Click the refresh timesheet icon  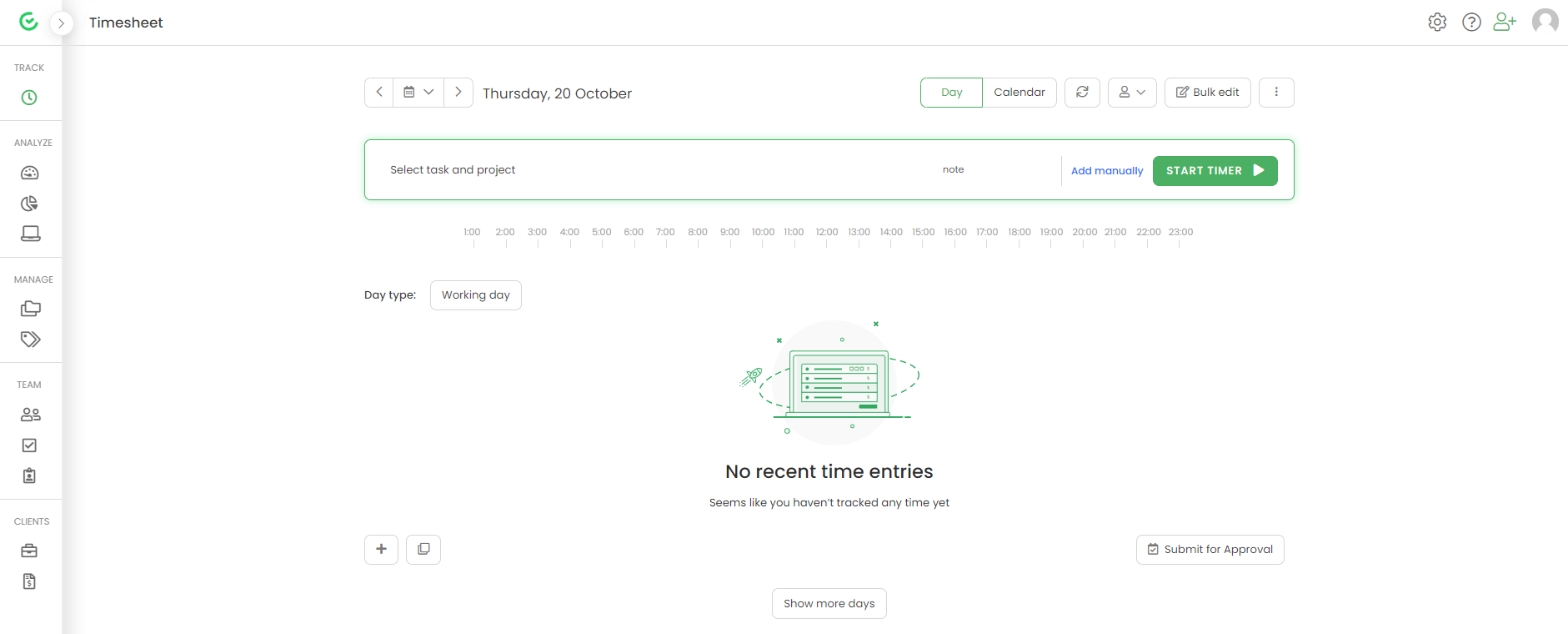pyautogui.click(x=1082, y=93)
